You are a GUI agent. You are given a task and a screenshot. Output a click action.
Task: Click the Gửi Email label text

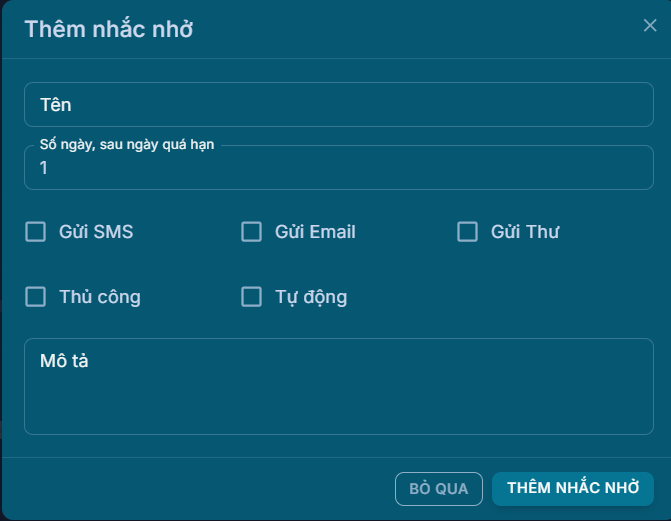point(315,232)
